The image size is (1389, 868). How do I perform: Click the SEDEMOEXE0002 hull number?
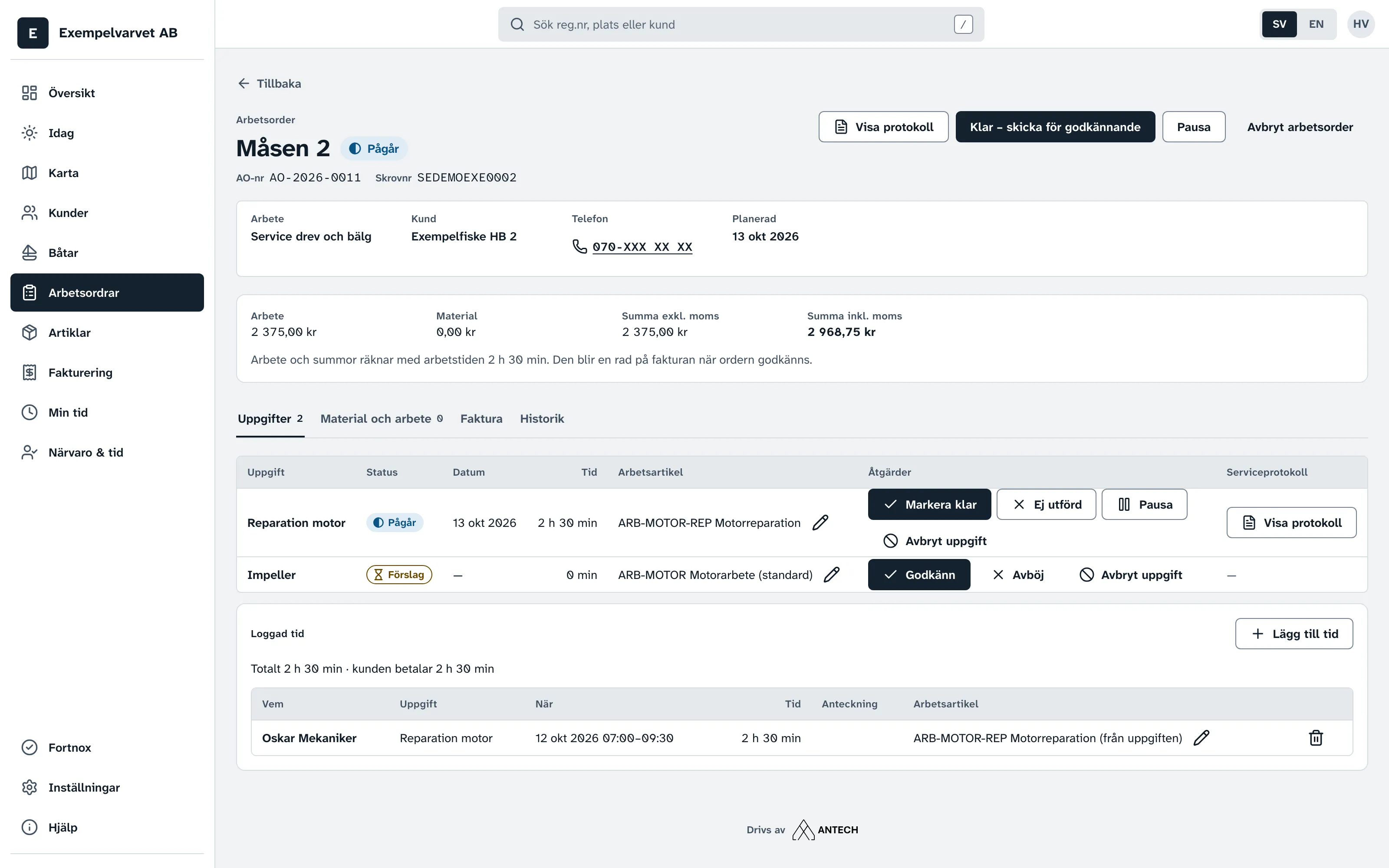tap(467, 178)
